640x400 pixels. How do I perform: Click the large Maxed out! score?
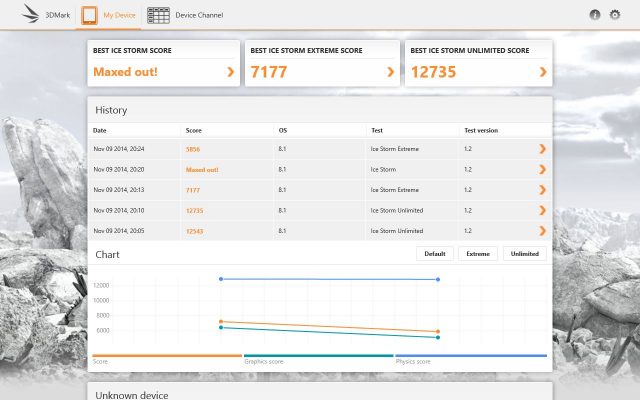pyautogui.click(x=125, y=72)
